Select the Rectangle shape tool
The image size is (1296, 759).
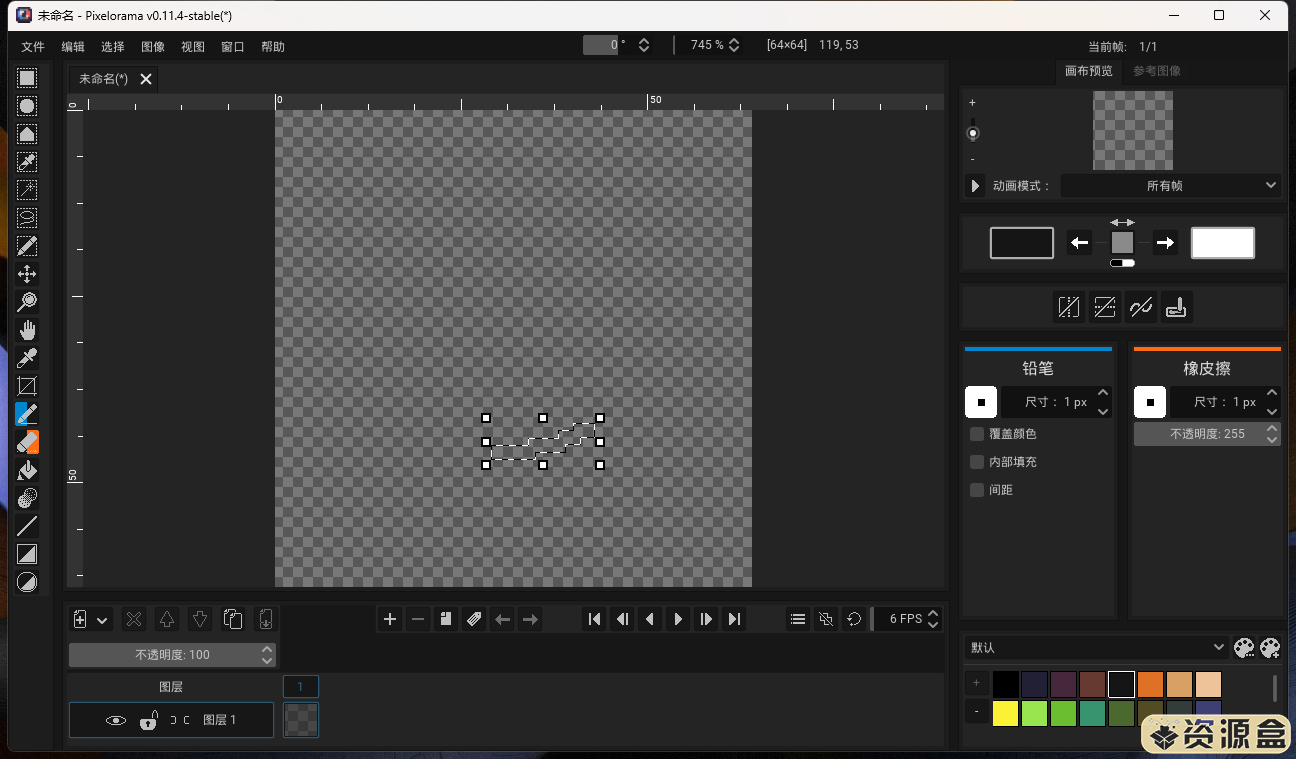pyautogui.click(x=27, y=554)
